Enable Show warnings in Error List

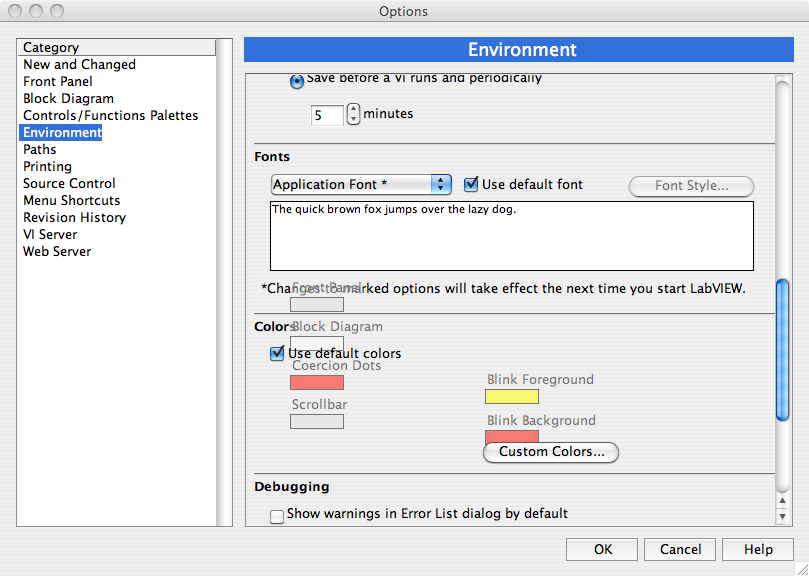pos(277,517)
